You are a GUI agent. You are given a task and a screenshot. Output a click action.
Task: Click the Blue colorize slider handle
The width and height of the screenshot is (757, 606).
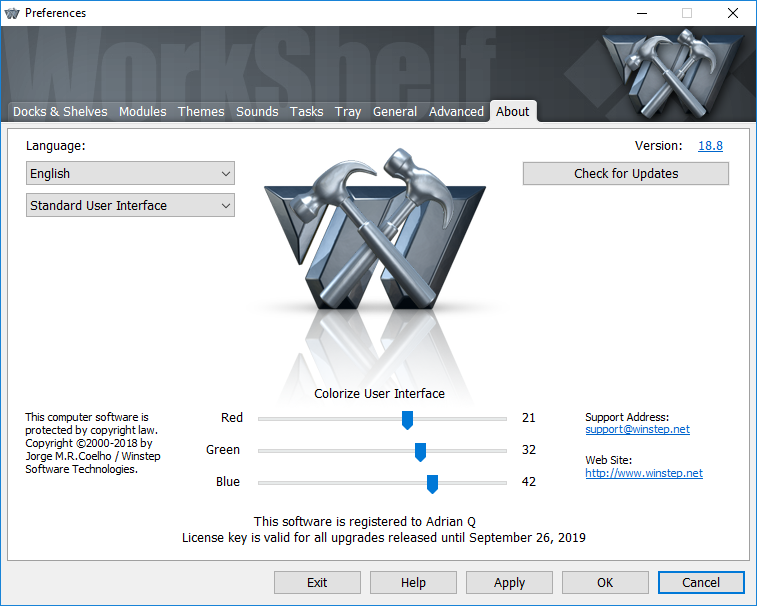432,483
